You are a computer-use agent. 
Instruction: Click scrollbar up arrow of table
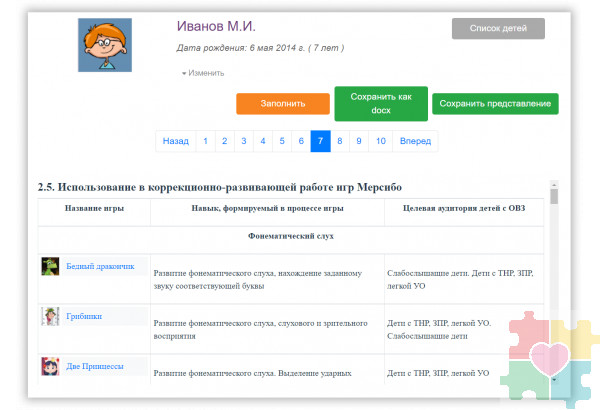coord(555,185)
